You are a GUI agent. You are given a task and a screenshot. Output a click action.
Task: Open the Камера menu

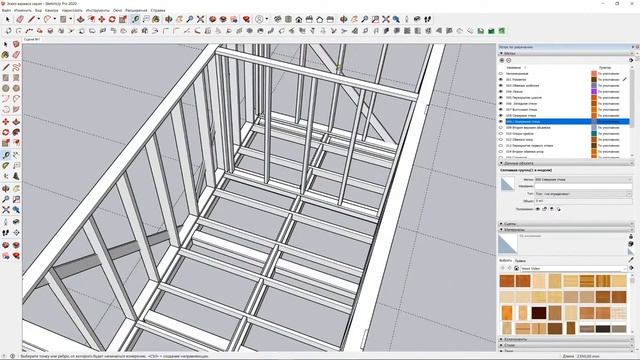click(x=51, y=10)
